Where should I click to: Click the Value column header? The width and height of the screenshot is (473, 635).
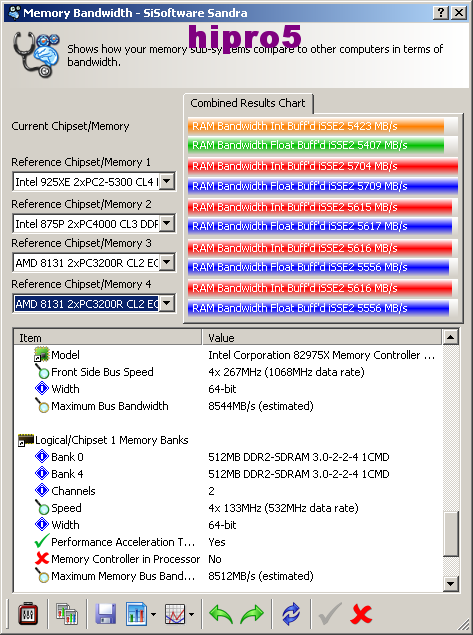pos(322,337)
